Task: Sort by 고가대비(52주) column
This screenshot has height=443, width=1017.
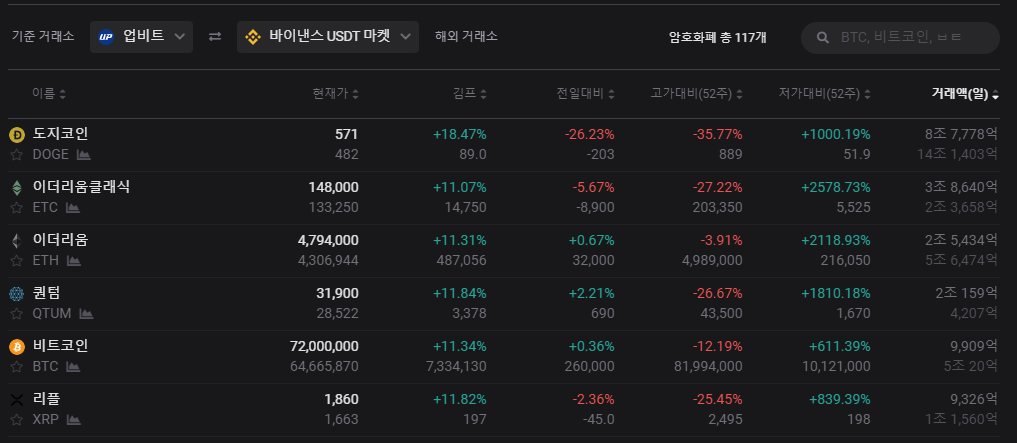Action: pos(697,94)
